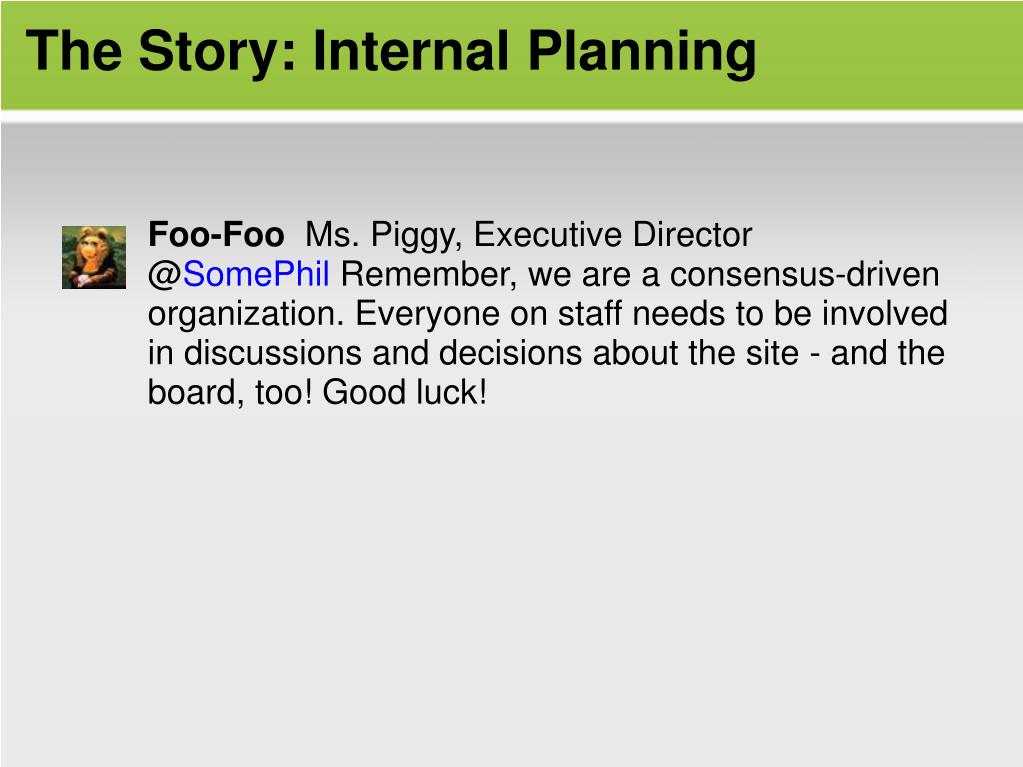Screen dimensions: 1023x767
Task: Select the 'Ms. Piggy, Executive Director' name text
Action: tap(528, 235)
